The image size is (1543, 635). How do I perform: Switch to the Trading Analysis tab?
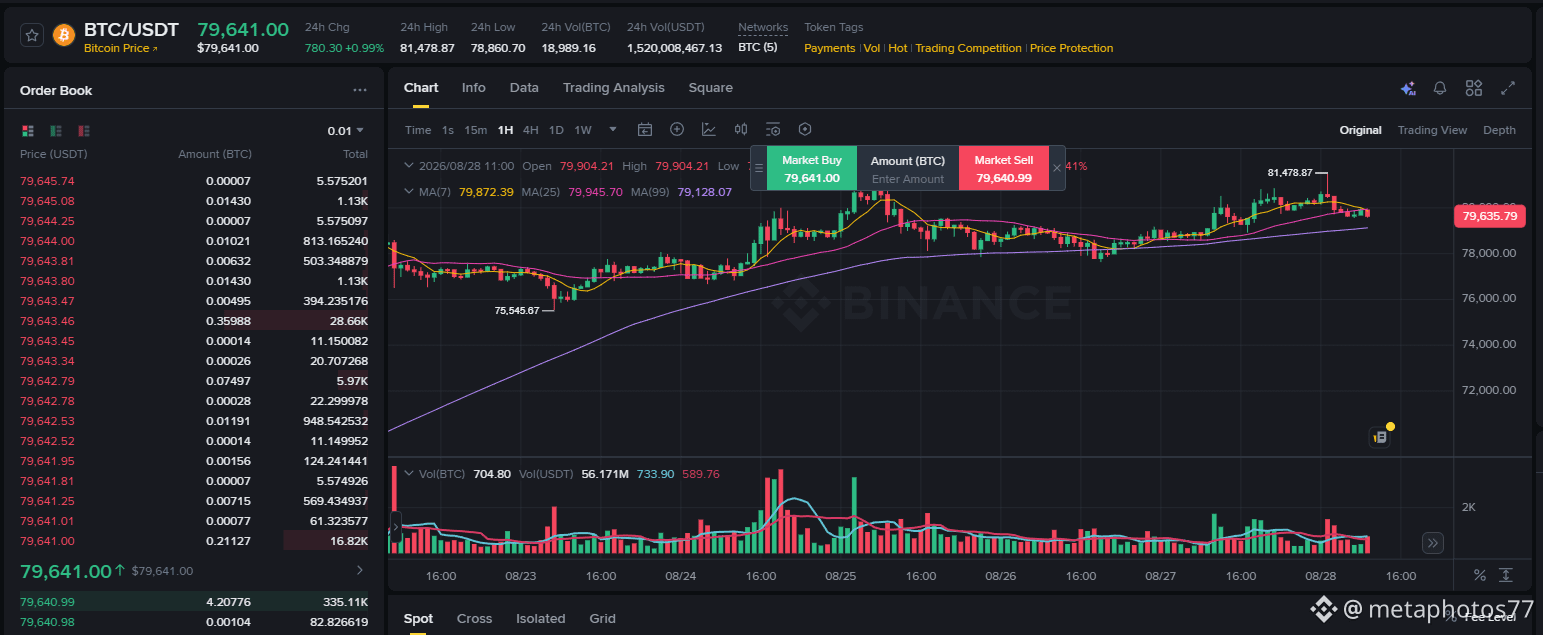tap(613, 88)
